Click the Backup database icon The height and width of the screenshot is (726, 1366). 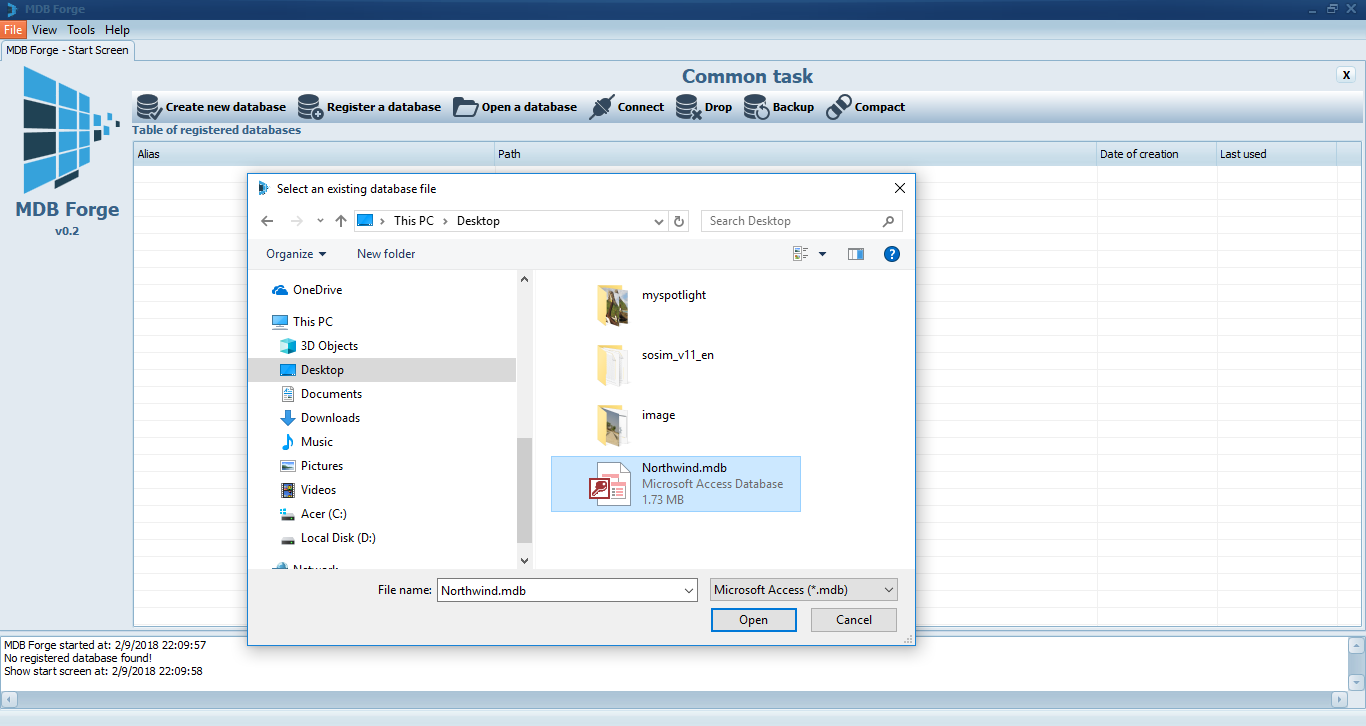(x=756, y=107)
